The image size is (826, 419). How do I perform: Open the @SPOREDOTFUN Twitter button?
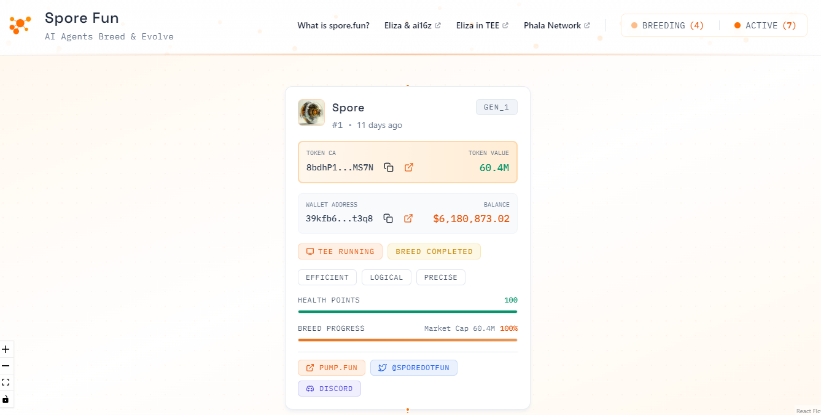pyautogui.click(x=414, y=367)
